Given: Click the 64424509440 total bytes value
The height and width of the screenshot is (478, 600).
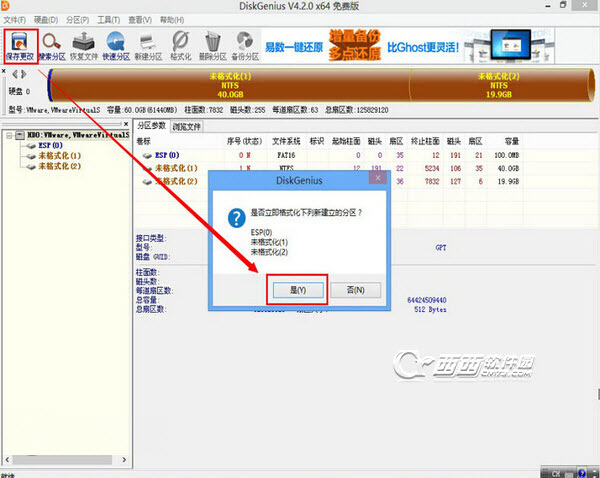Looking at the screenshot, I should [x=427, y=300].
